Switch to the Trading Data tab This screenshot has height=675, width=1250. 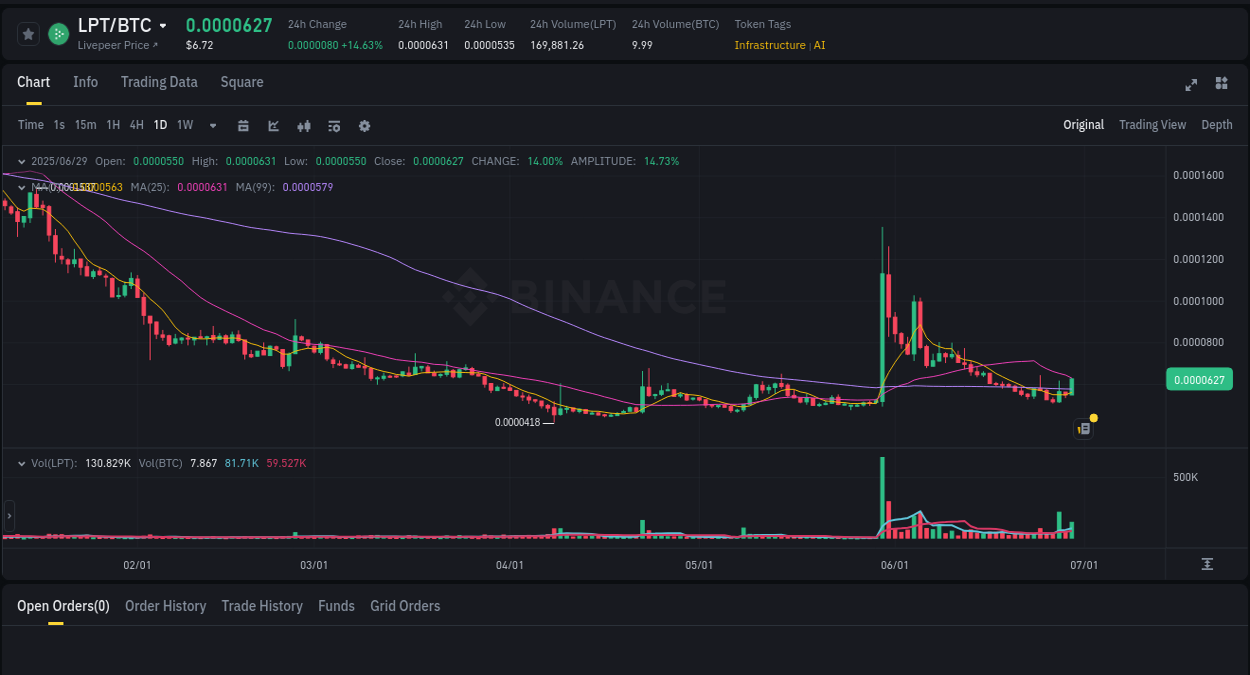(159, 82)
